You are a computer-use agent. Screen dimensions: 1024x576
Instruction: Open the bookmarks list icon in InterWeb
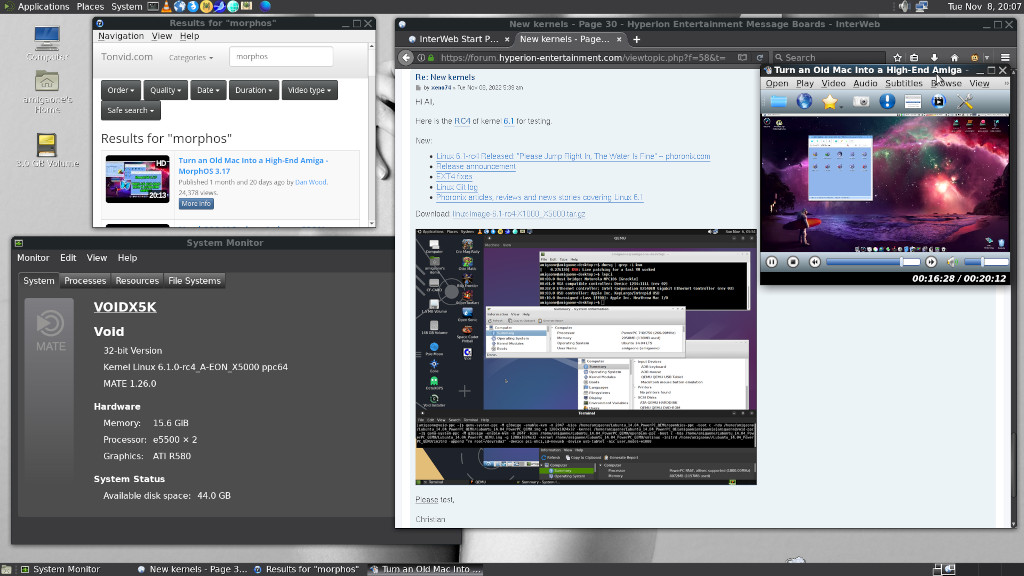point(914,57)
